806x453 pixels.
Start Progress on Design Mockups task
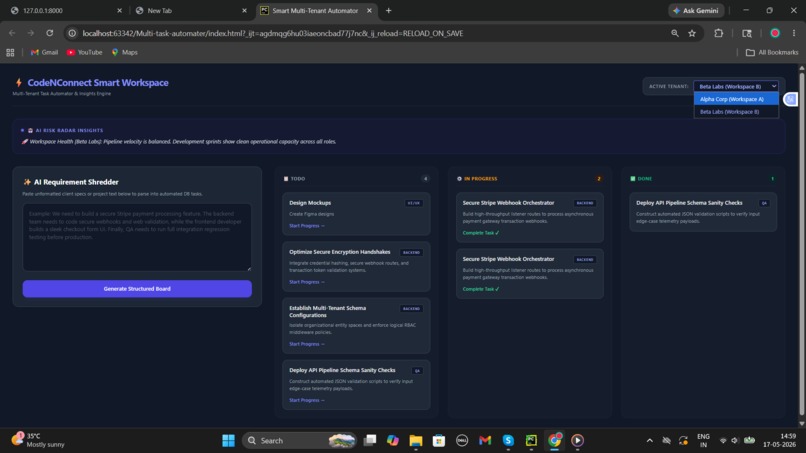coord(306,226)
